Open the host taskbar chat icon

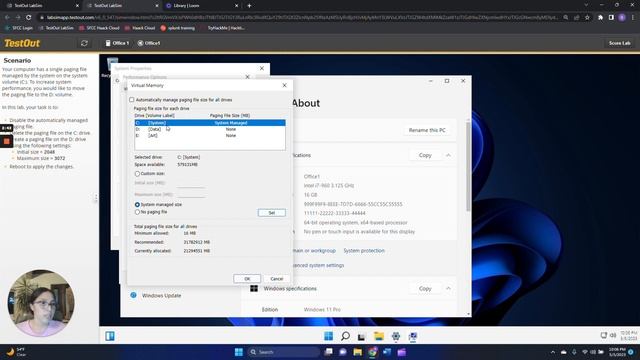pos(343,352)
